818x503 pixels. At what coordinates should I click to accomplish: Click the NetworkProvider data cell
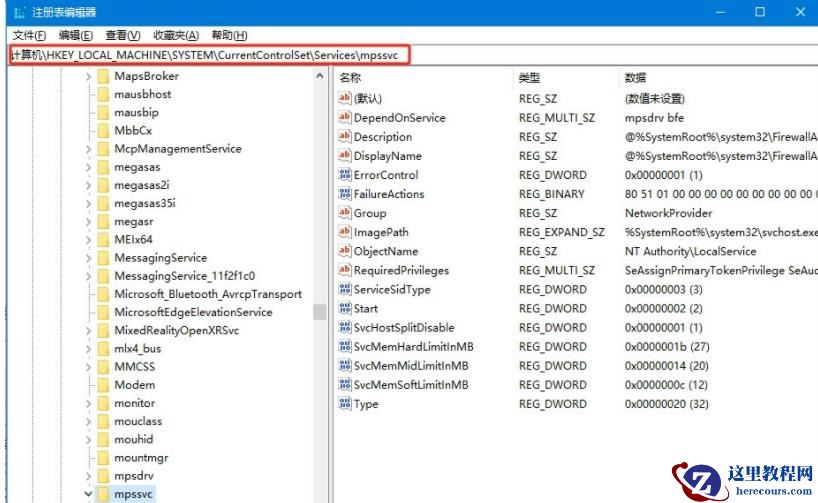click(668, 213)
